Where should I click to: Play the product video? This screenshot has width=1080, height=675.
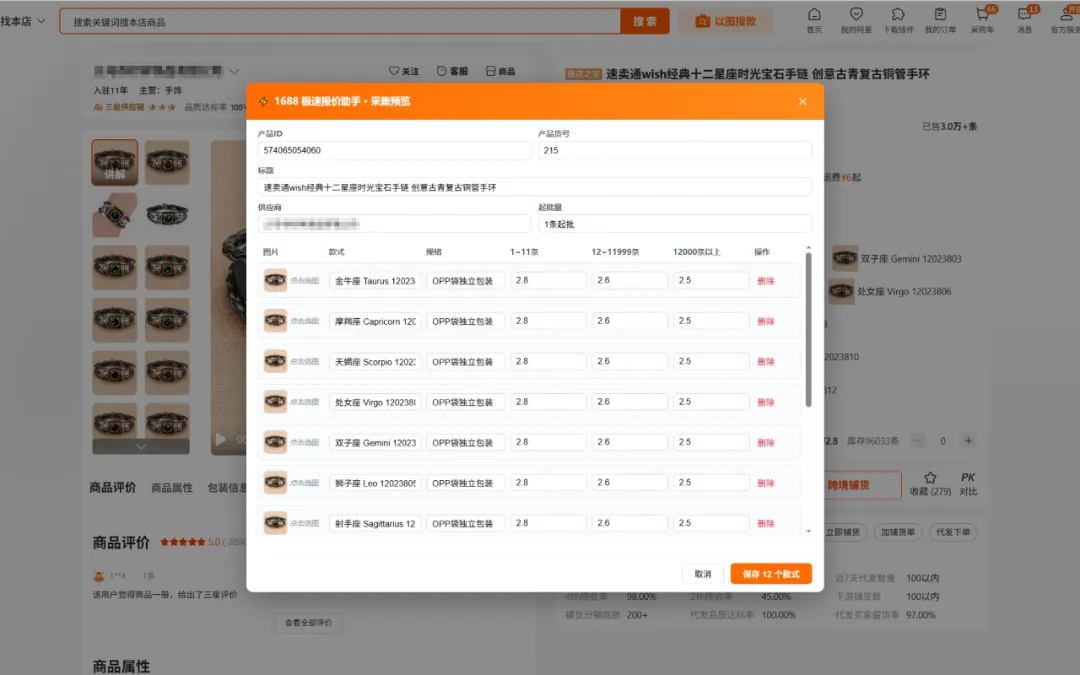pyautogui.click(x=220, y=439)
